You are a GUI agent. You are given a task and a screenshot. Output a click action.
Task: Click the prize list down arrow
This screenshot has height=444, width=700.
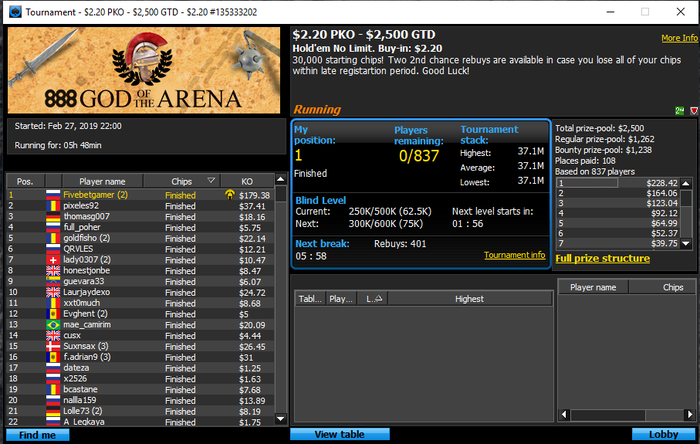(x=686, y=244)
